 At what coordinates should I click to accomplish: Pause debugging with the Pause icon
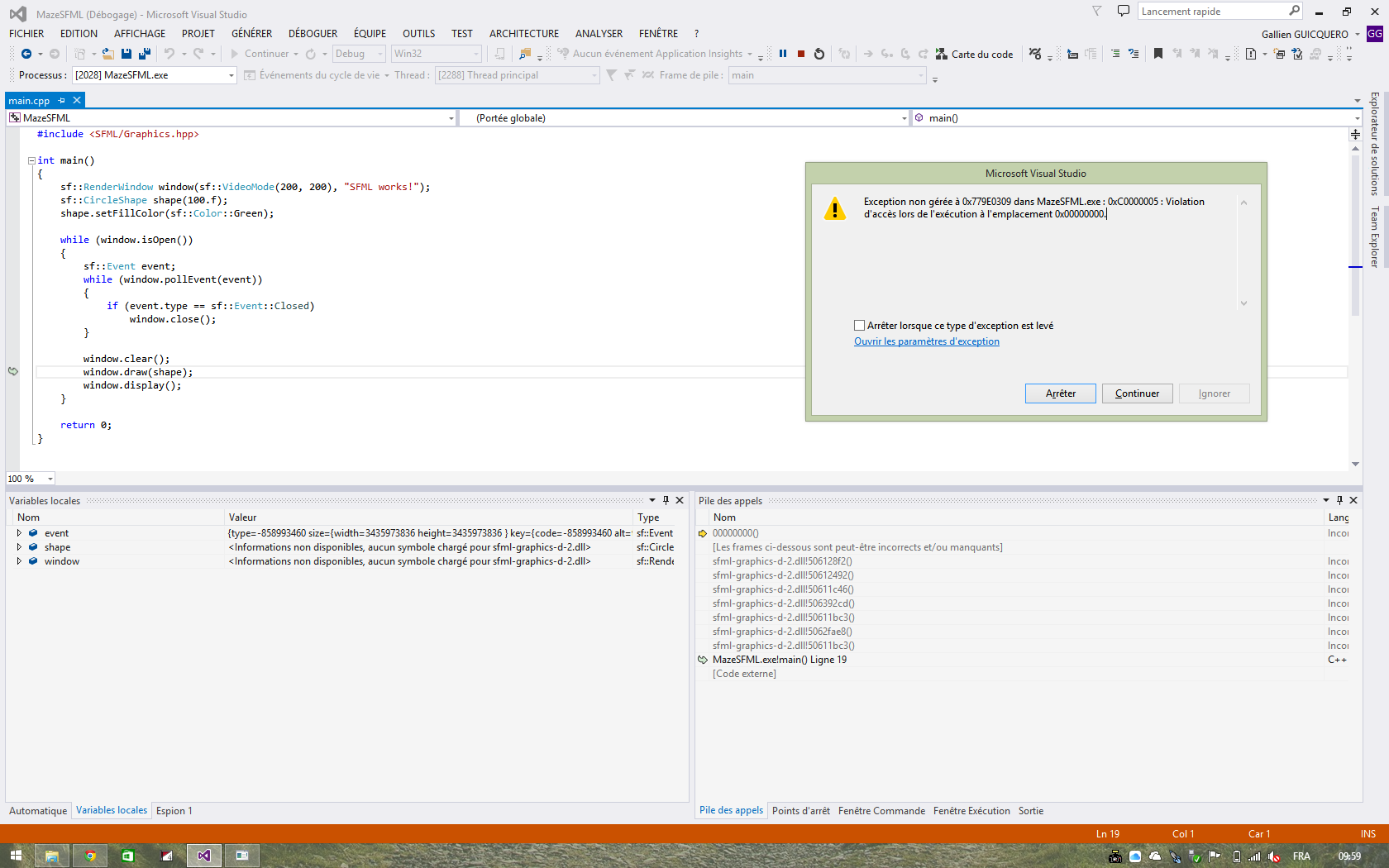tap(782, 53)
